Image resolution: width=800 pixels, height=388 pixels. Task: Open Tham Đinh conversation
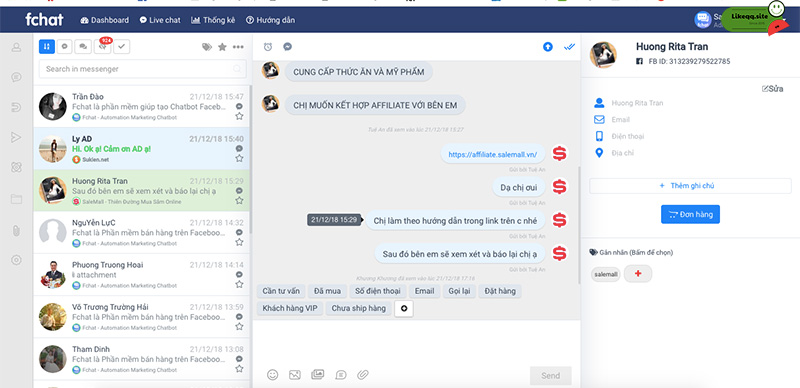(x=142, y=358)
